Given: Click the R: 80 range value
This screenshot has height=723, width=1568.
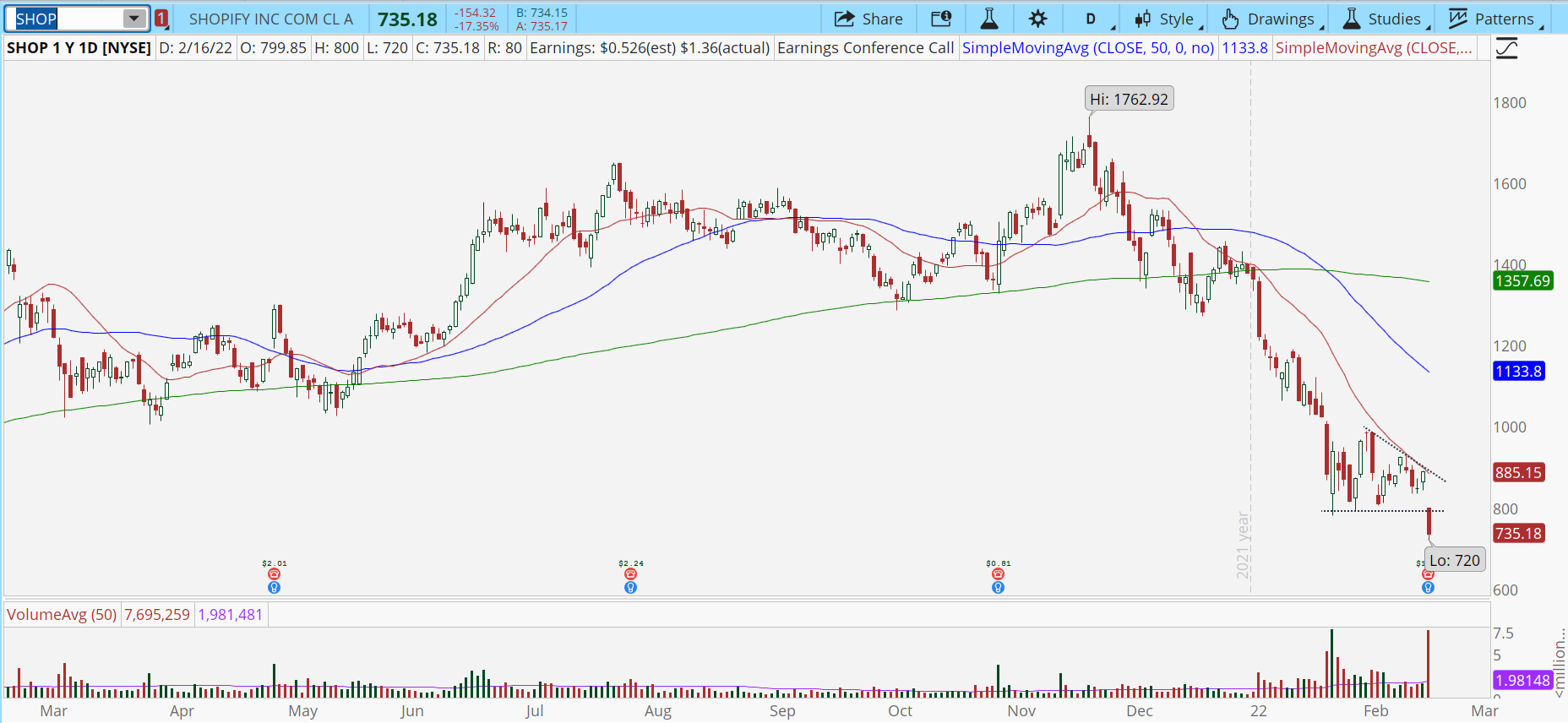Looking at the screenshot, I should tap(505, 48).
